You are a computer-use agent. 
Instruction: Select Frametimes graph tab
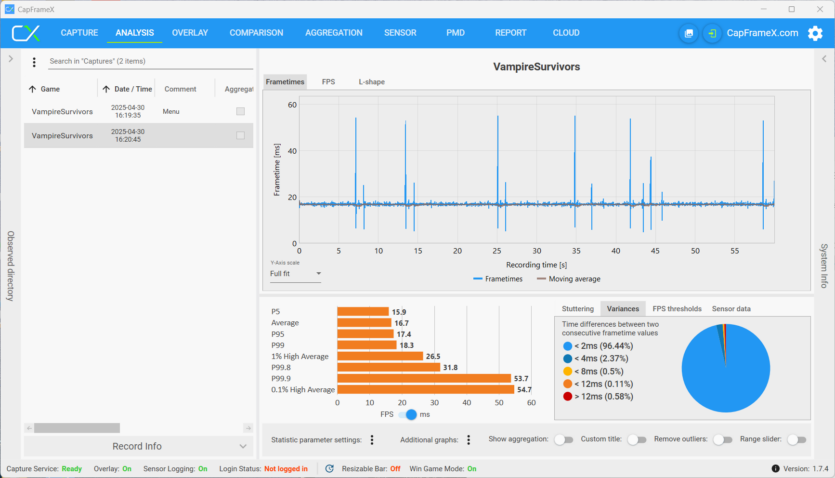coord(285,81)
